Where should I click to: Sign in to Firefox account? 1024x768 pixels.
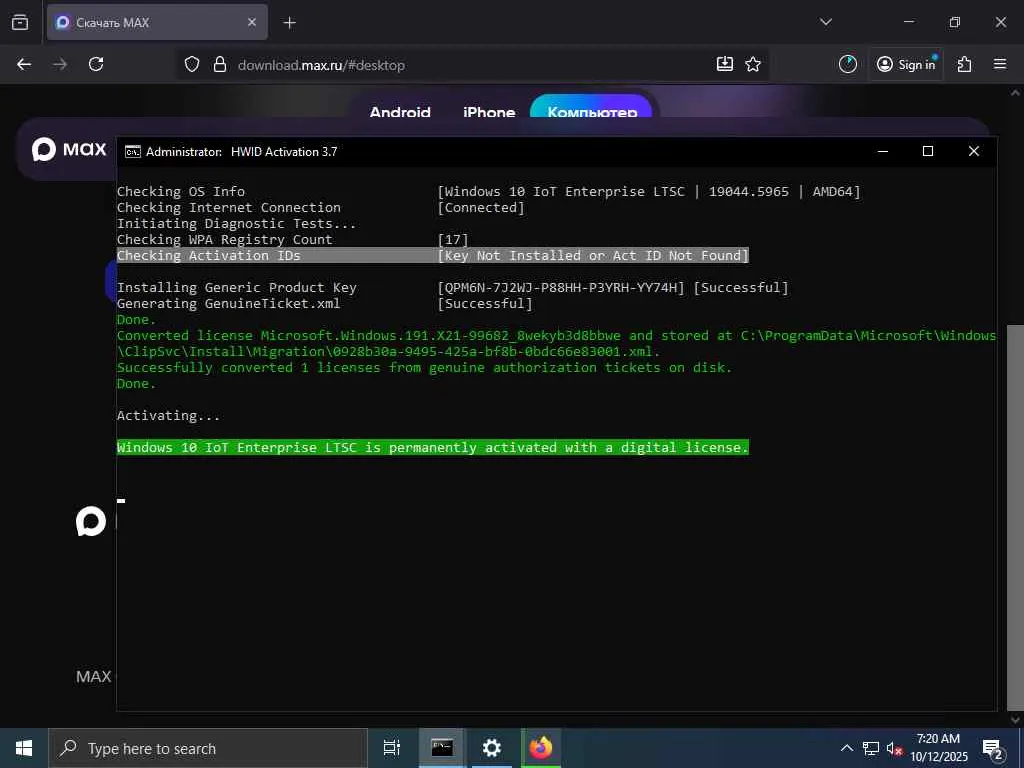[x=906, y=64]
